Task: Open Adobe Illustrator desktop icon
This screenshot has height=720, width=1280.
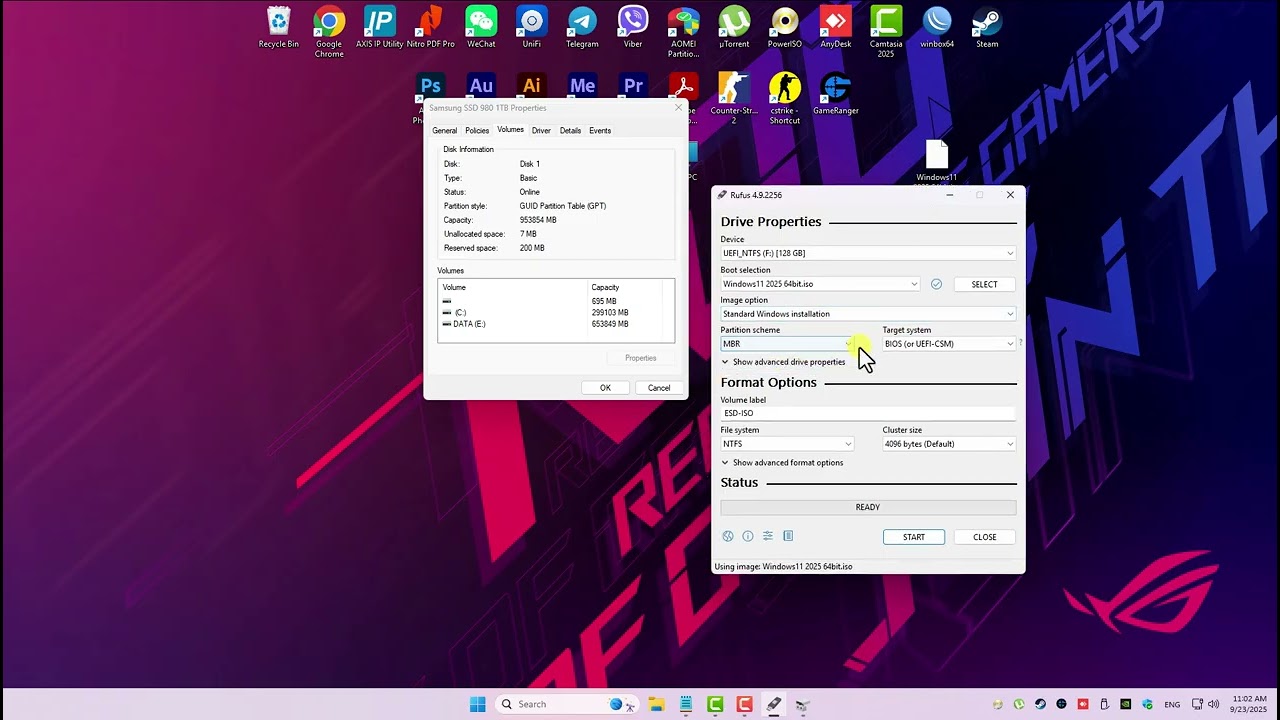Action: (532, 87)
